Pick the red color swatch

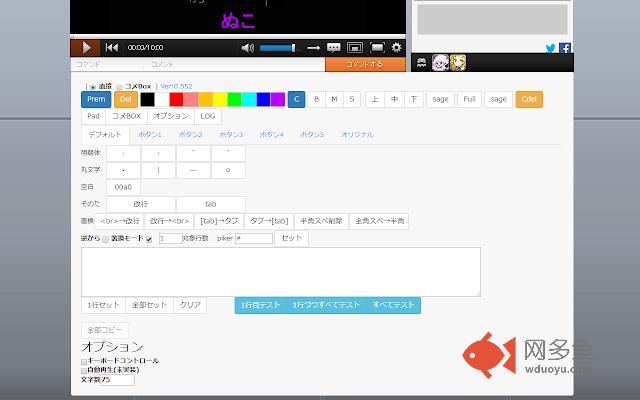[176, 100]
